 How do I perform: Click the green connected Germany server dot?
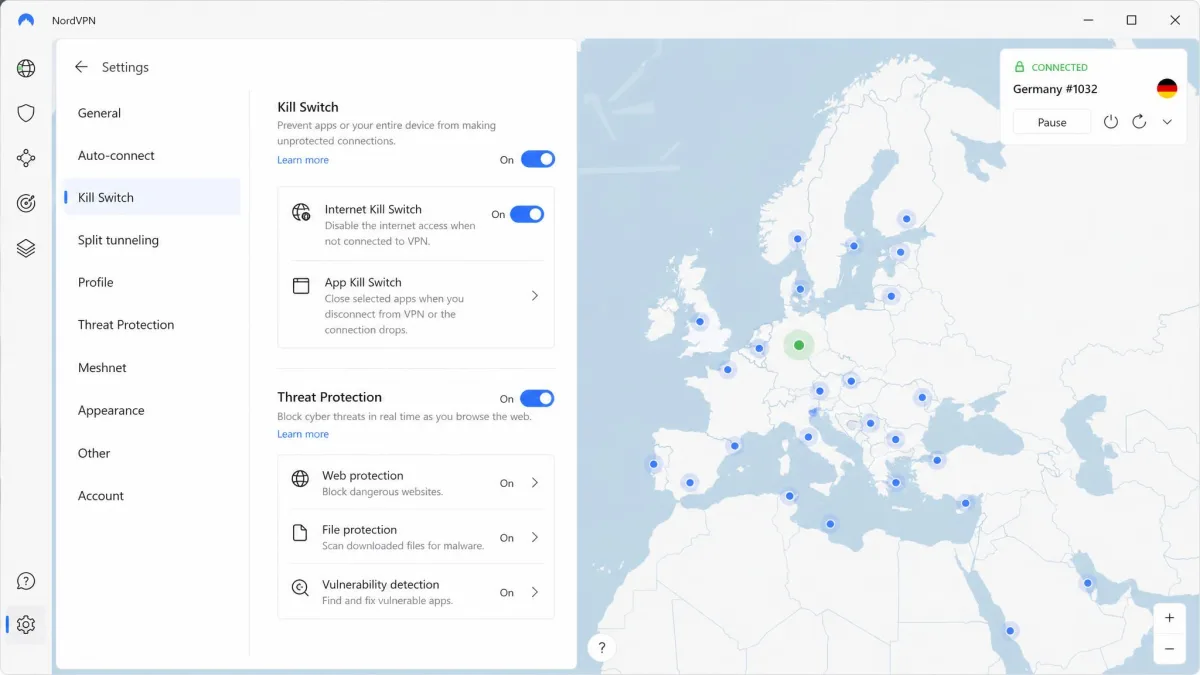click(799, 345)
